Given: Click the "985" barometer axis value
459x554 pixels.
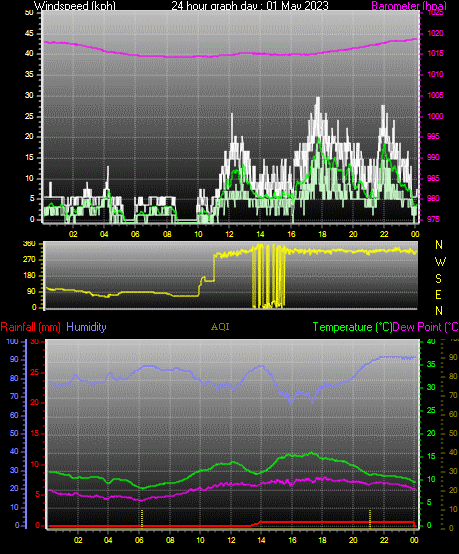Looking at the screenshot, I should (434, 178).
